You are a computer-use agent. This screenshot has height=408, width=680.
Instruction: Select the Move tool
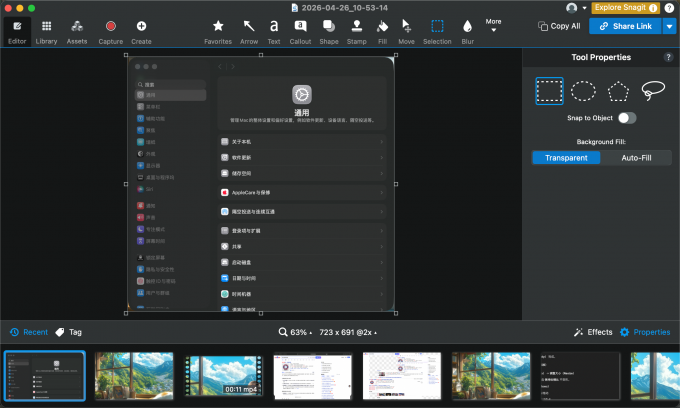406,32
